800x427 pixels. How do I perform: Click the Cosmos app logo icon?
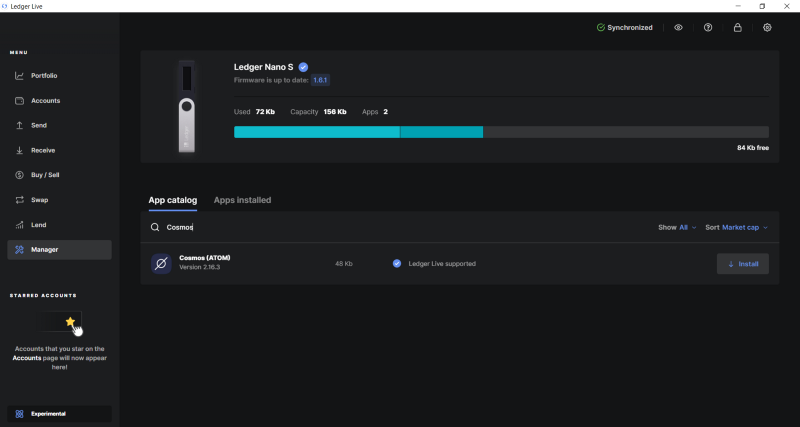pyautogui.click(x=161, y=264)
